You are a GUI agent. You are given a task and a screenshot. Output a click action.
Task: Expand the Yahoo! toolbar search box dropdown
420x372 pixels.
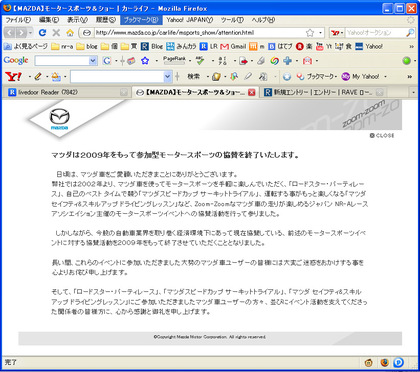click(168, 77)
